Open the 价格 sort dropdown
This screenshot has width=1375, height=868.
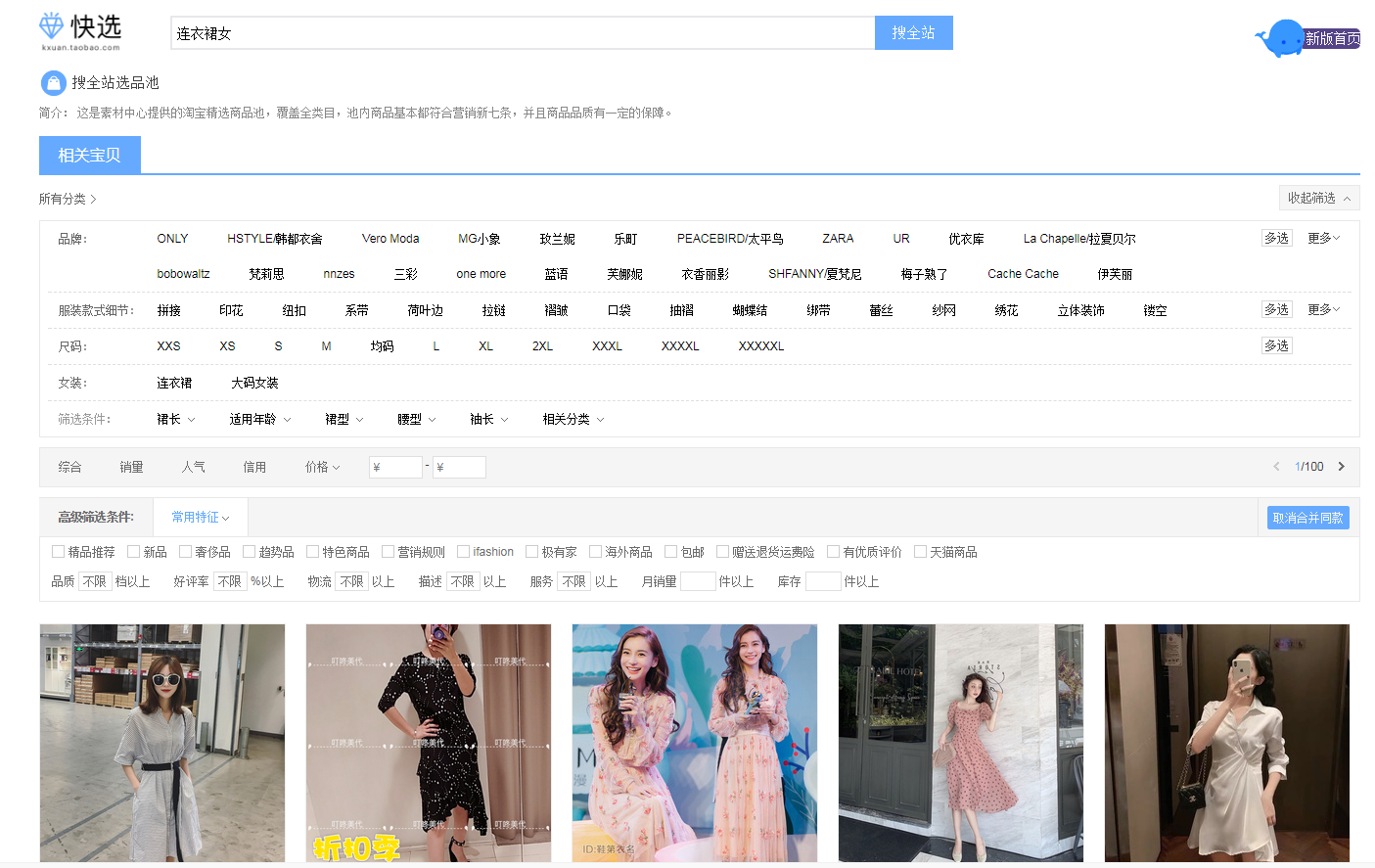point(322,467)
